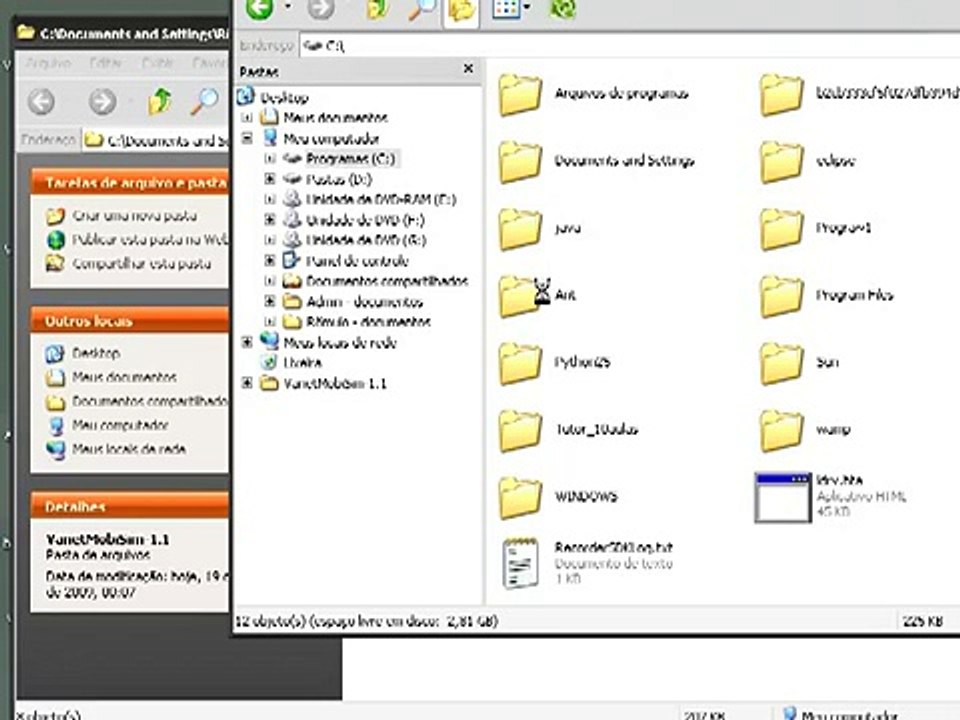Select the Python25 folder icon
This screenshot has width=960, height=720.
pos(520,363)
